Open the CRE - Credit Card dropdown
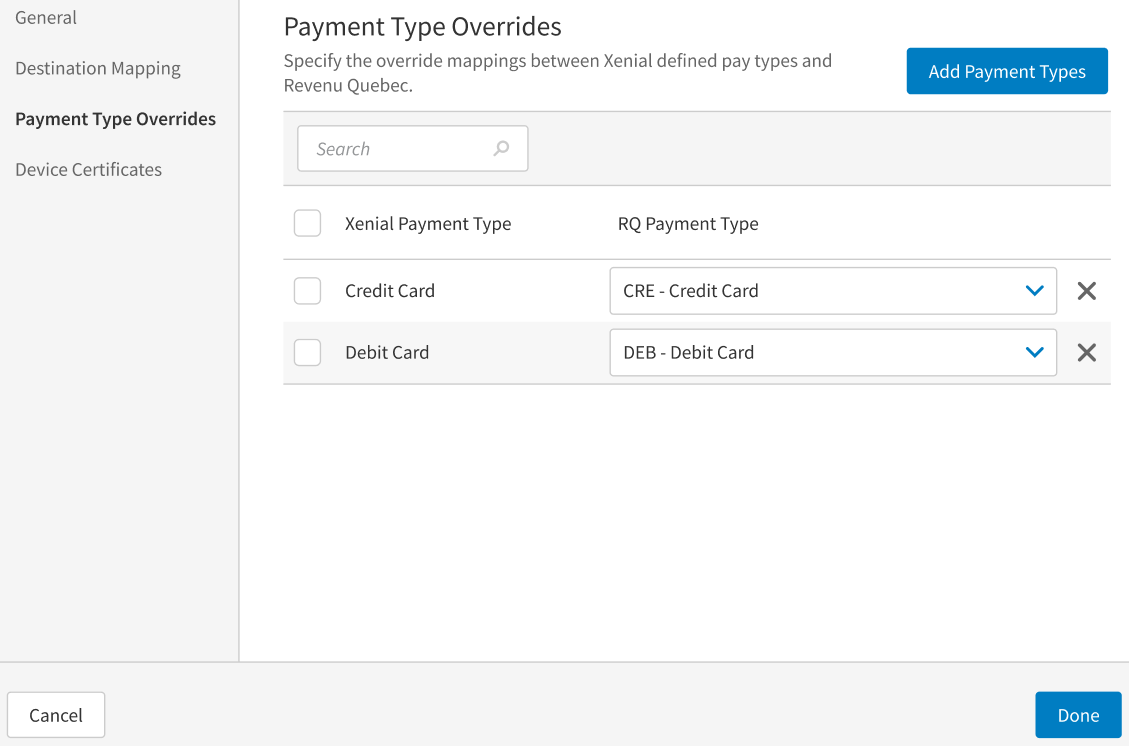1129x746 pixels. (833, 290)
